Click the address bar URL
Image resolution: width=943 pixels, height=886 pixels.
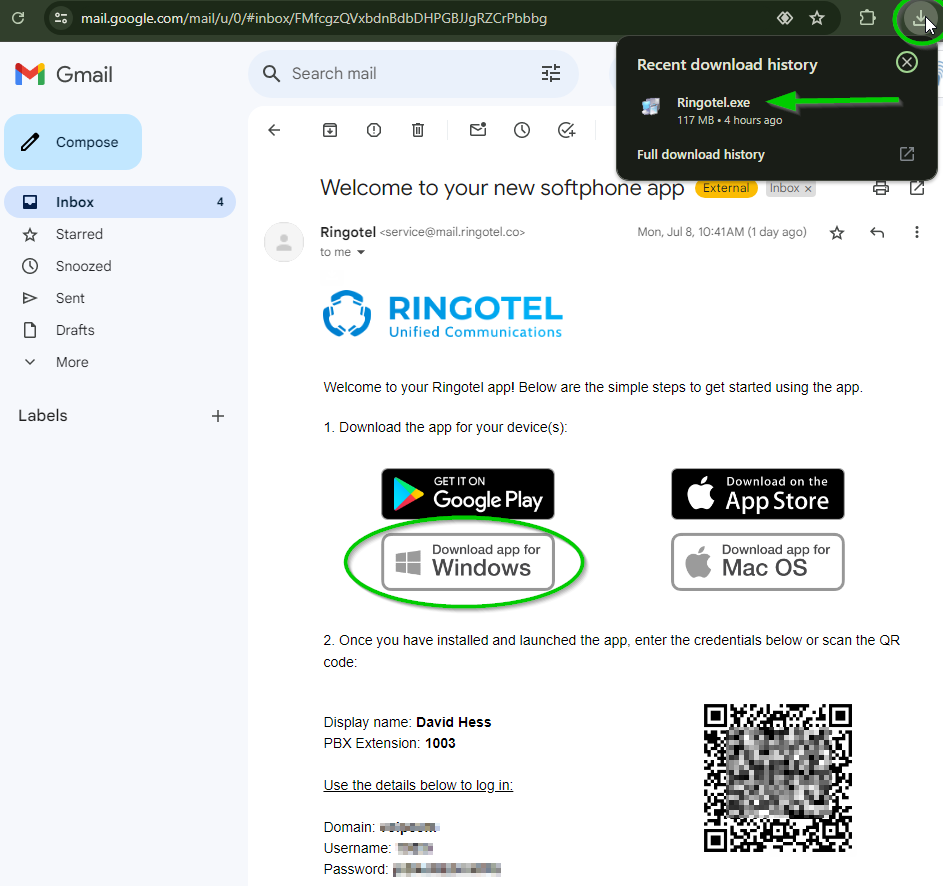[x=314, y=19]
